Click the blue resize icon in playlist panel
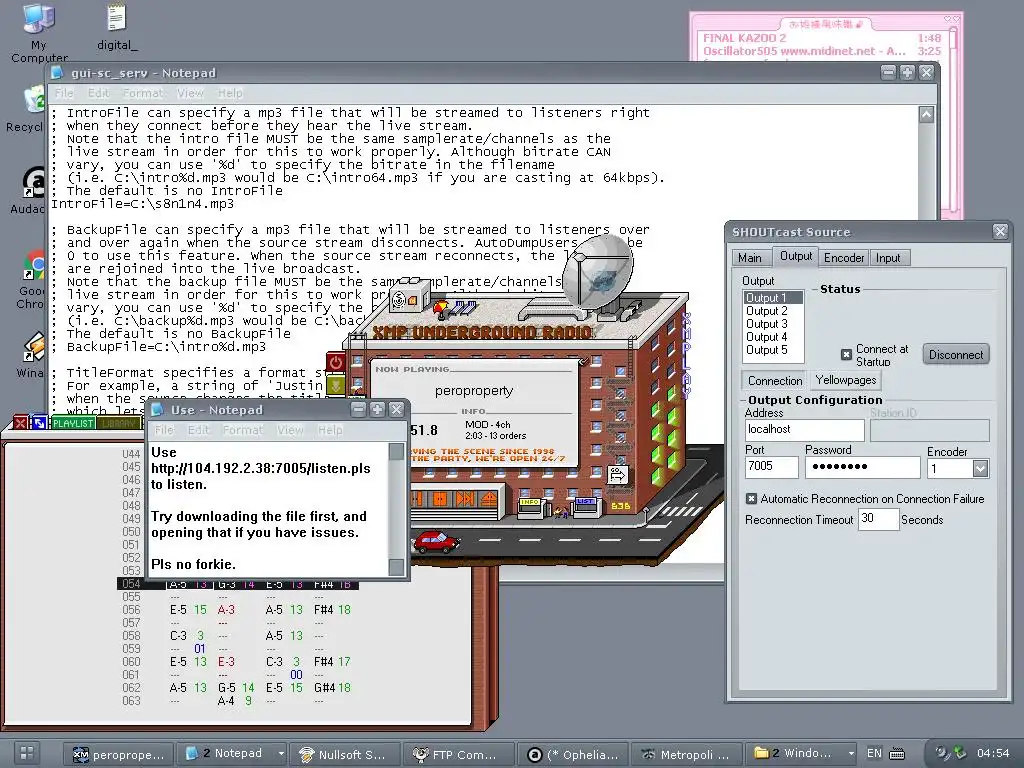Screen dimensions: 1024x768 39,423
